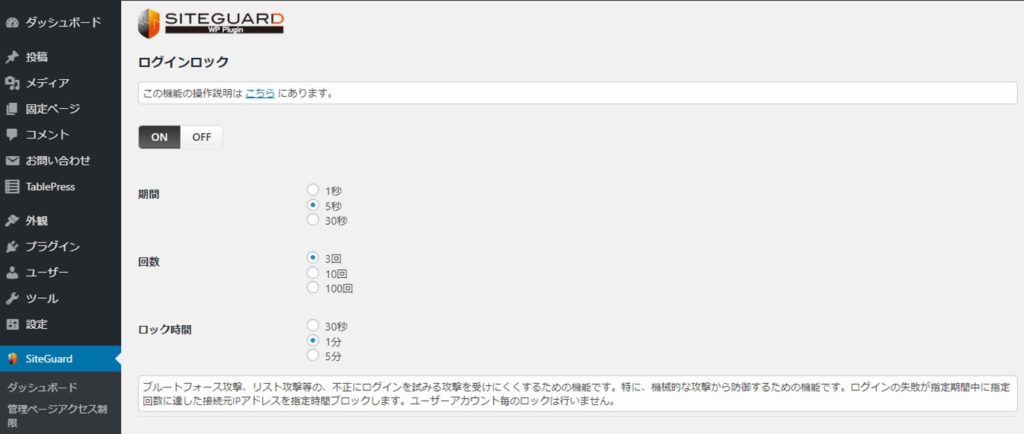Click the paintbrush icon beside 外観

point(12,221)
